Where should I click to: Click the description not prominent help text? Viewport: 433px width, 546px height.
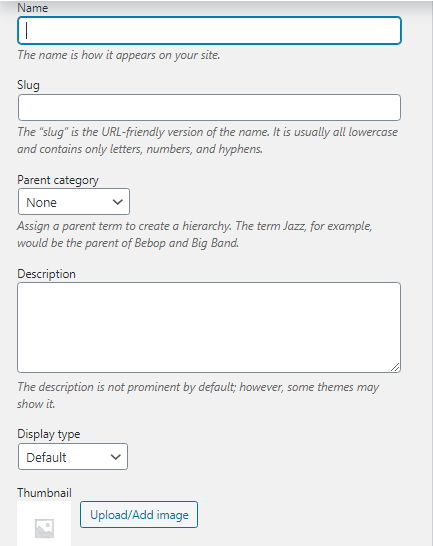pos(198,395)
